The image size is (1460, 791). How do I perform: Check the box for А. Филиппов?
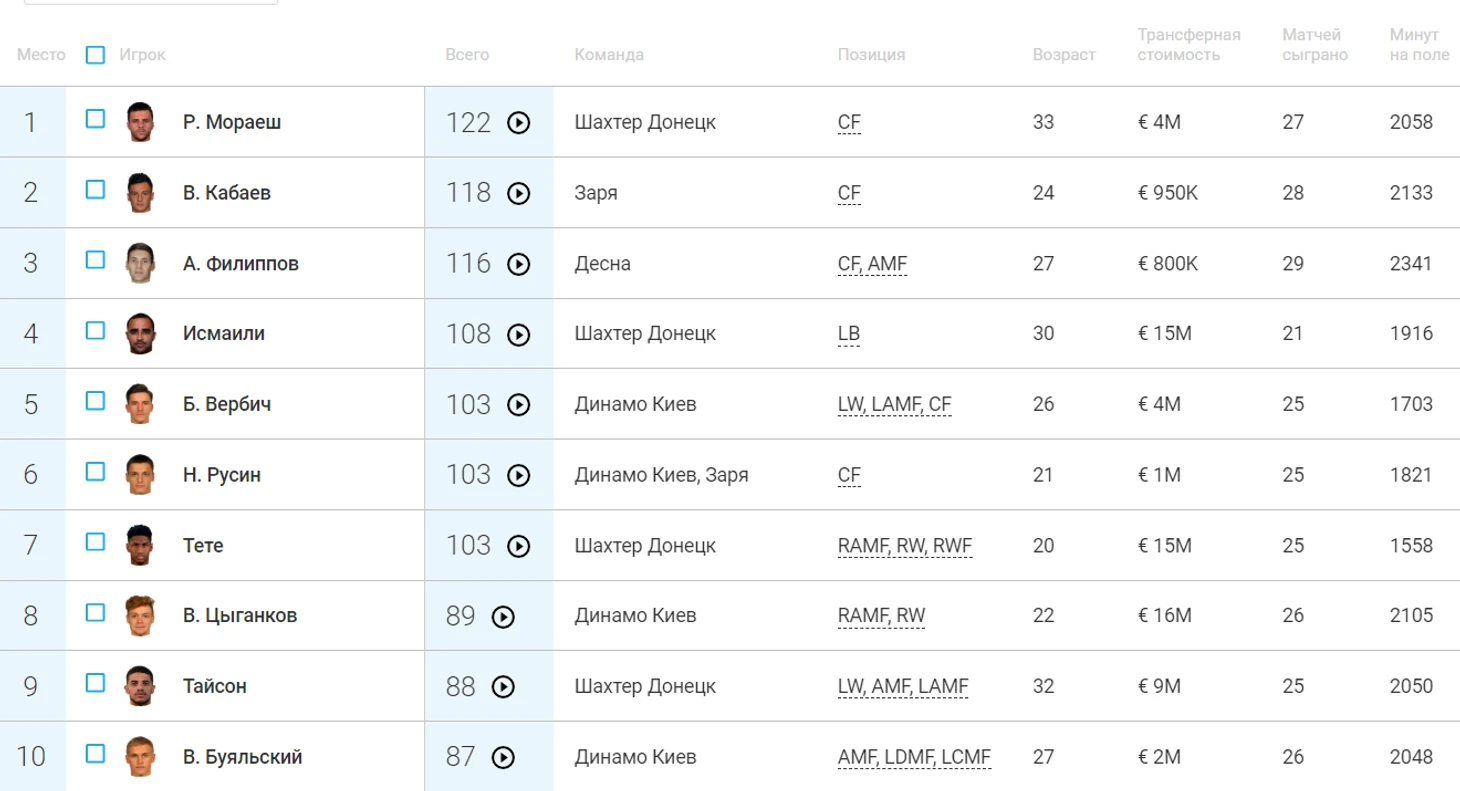tap(95, 260)
